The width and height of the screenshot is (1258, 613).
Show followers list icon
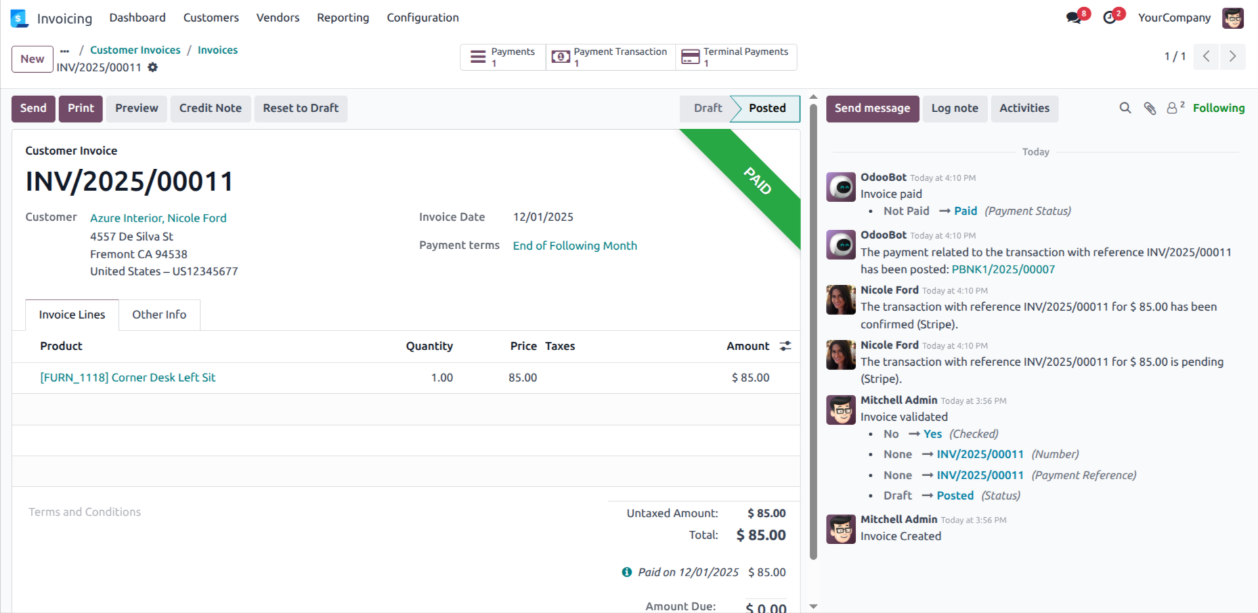pyautogui.click(x=1174, y=108)
